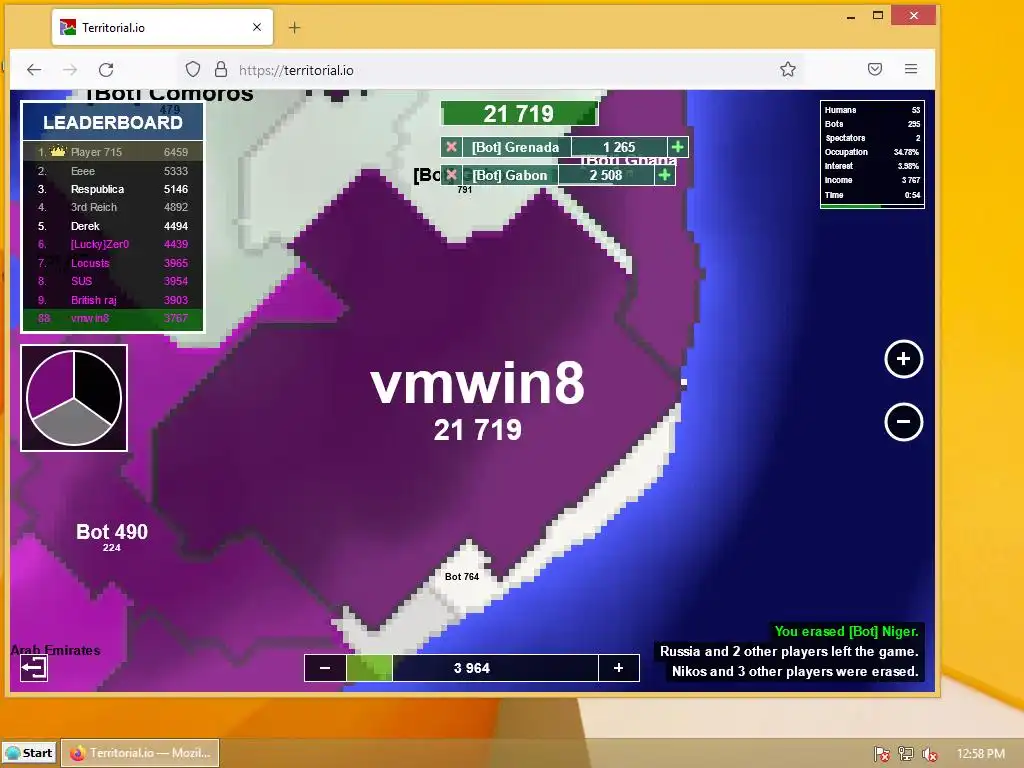Go back in the browser
The height and width of the screenshot is (768, 1024).
pyautogui.click(x=34, y=69)
